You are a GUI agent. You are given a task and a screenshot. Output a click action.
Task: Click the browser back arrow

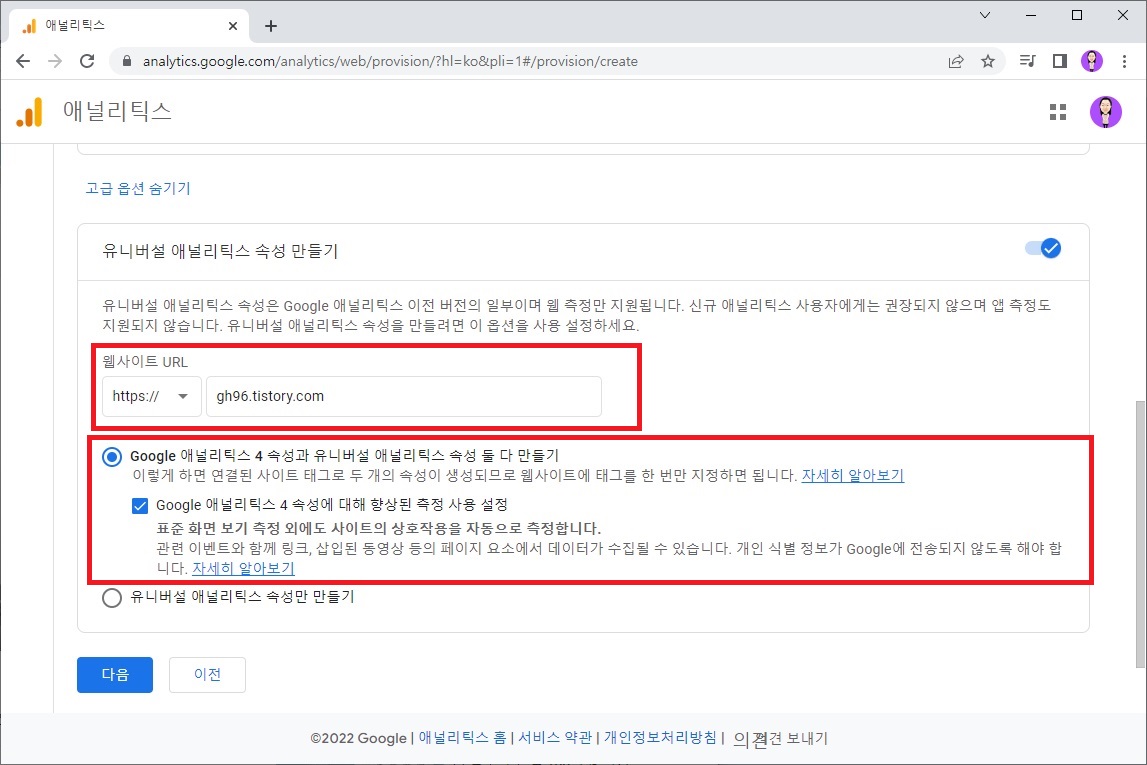[23, 61]
